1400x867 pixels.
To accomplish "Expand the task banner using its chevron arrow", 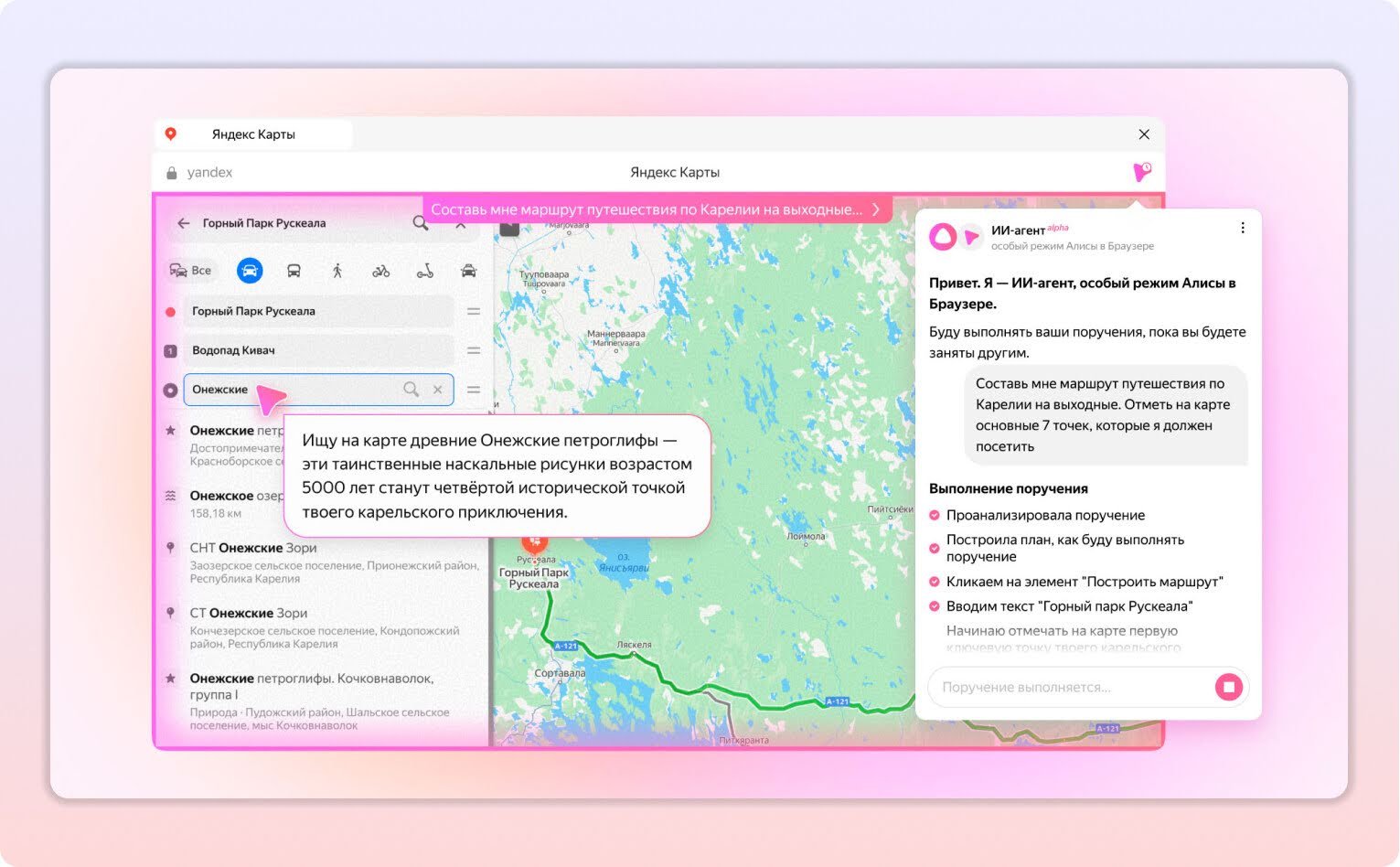I will pyautogui.click(x=876, y=209).
